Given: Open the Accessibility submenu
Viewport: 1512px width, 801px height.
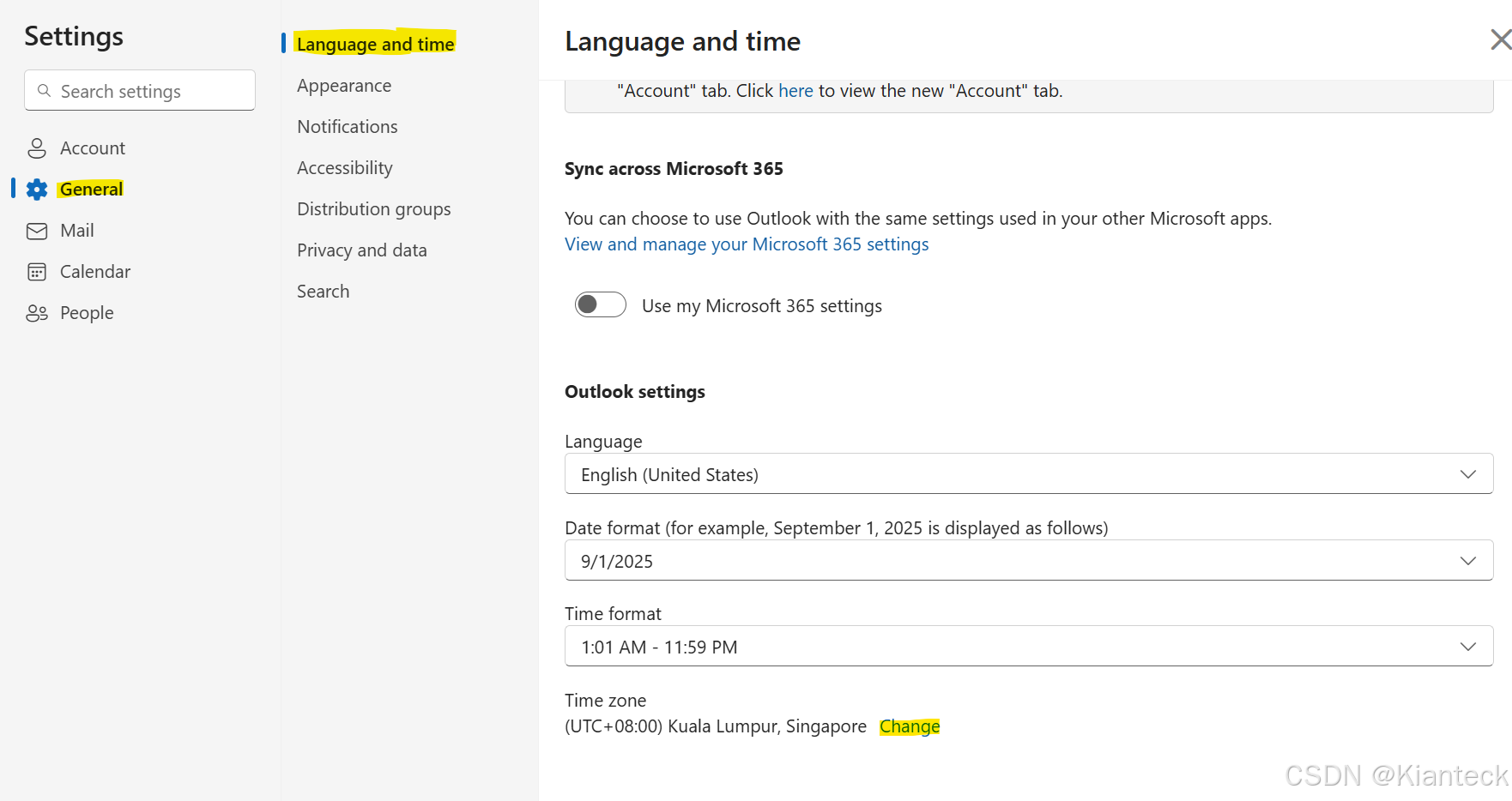Looking at the screenshot, I should (345, 168).
